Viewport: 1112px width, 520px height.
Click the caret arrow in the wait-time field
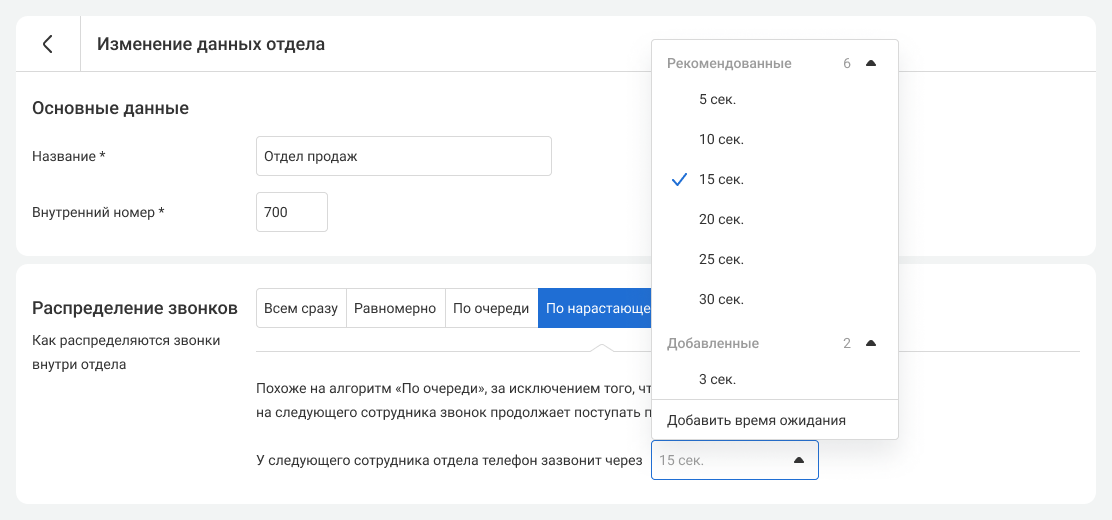pyautogui.click(x=798, y=460)
